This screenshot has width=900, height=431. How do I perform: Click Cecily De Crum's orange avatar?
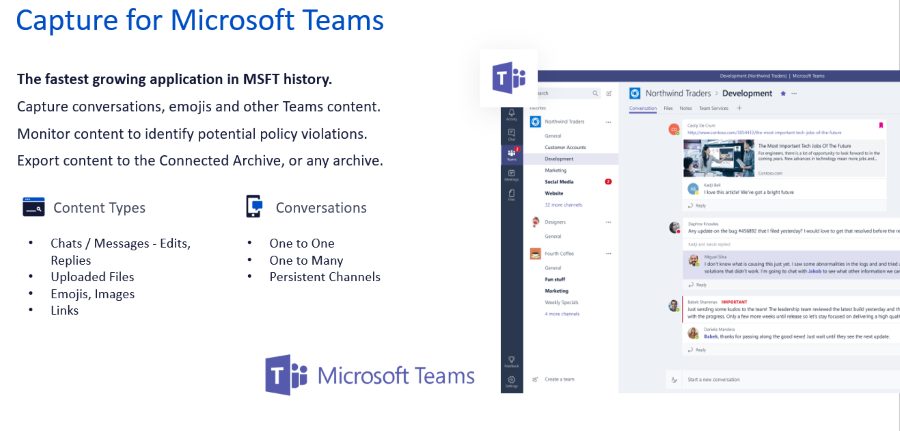pyautogui.click(x=674, y=129)
